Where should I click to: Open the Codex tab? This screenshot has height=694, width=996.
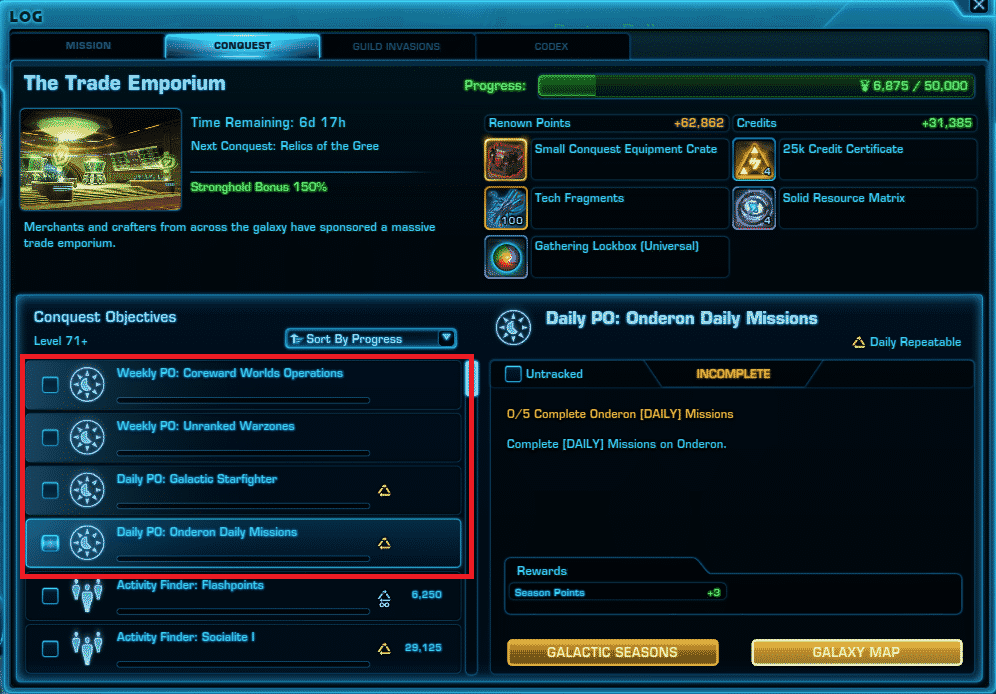click(551, 46)
